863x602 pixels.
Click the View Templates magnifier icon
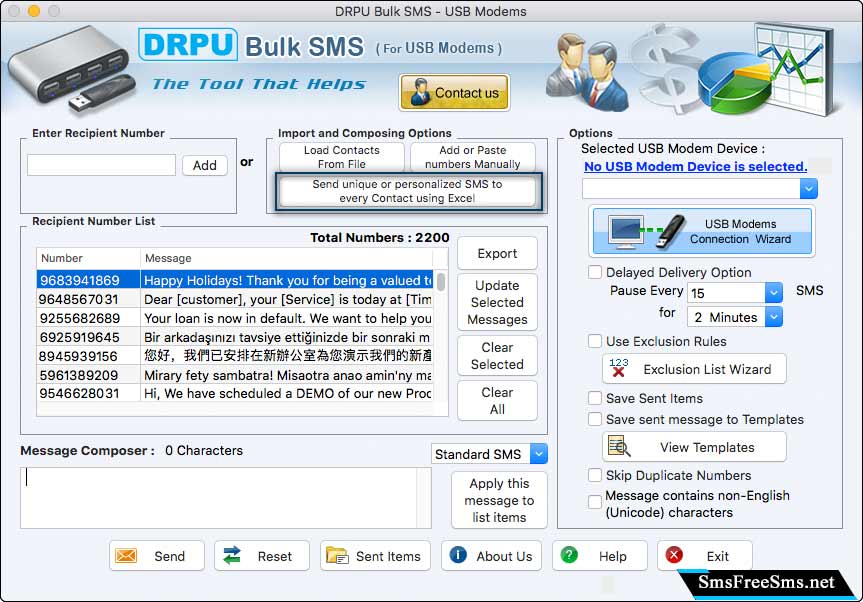(x=619, y=447)
